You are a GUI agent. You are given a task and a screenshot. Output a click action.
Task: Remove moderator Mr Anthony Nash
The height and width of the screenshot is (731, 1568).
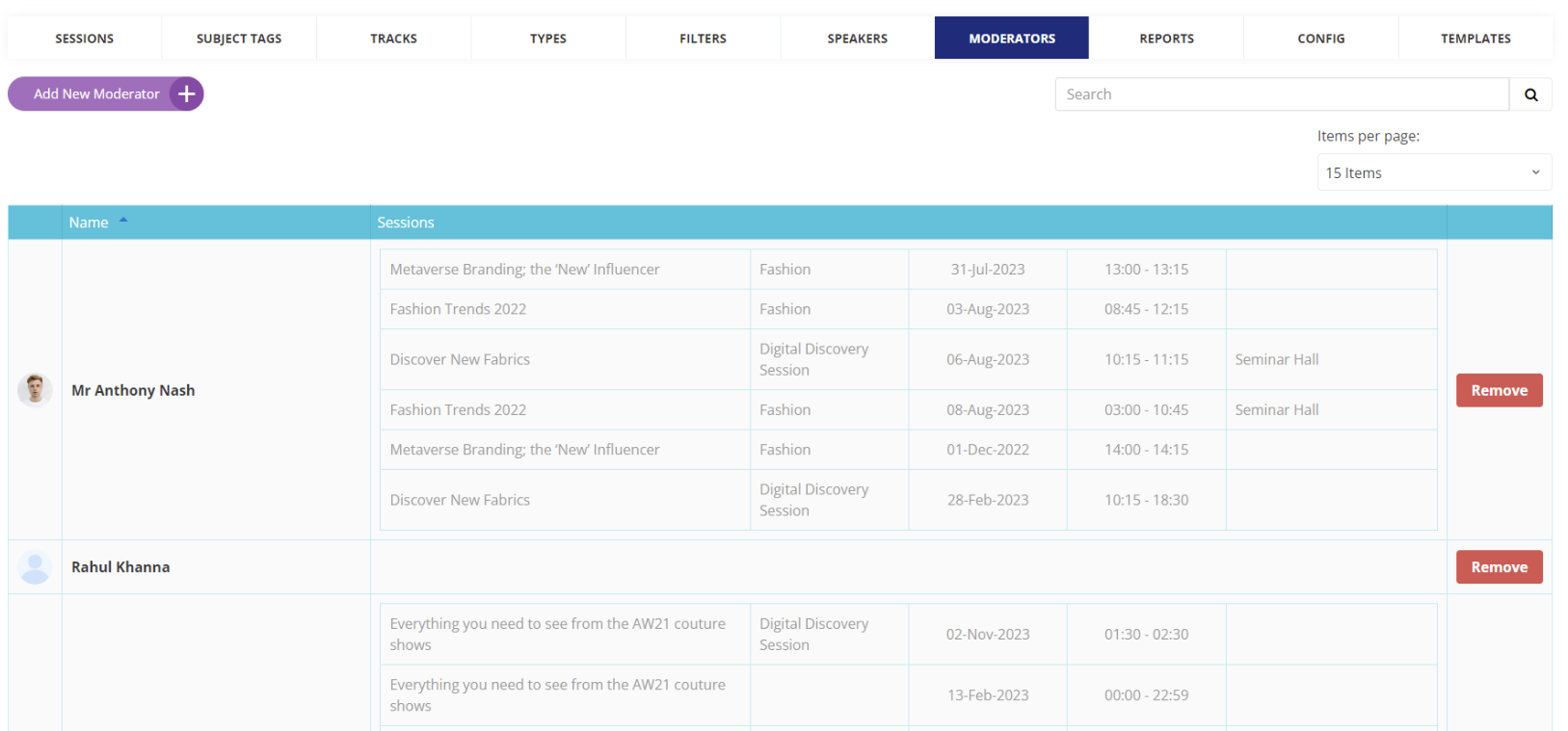coord(1499,390)
